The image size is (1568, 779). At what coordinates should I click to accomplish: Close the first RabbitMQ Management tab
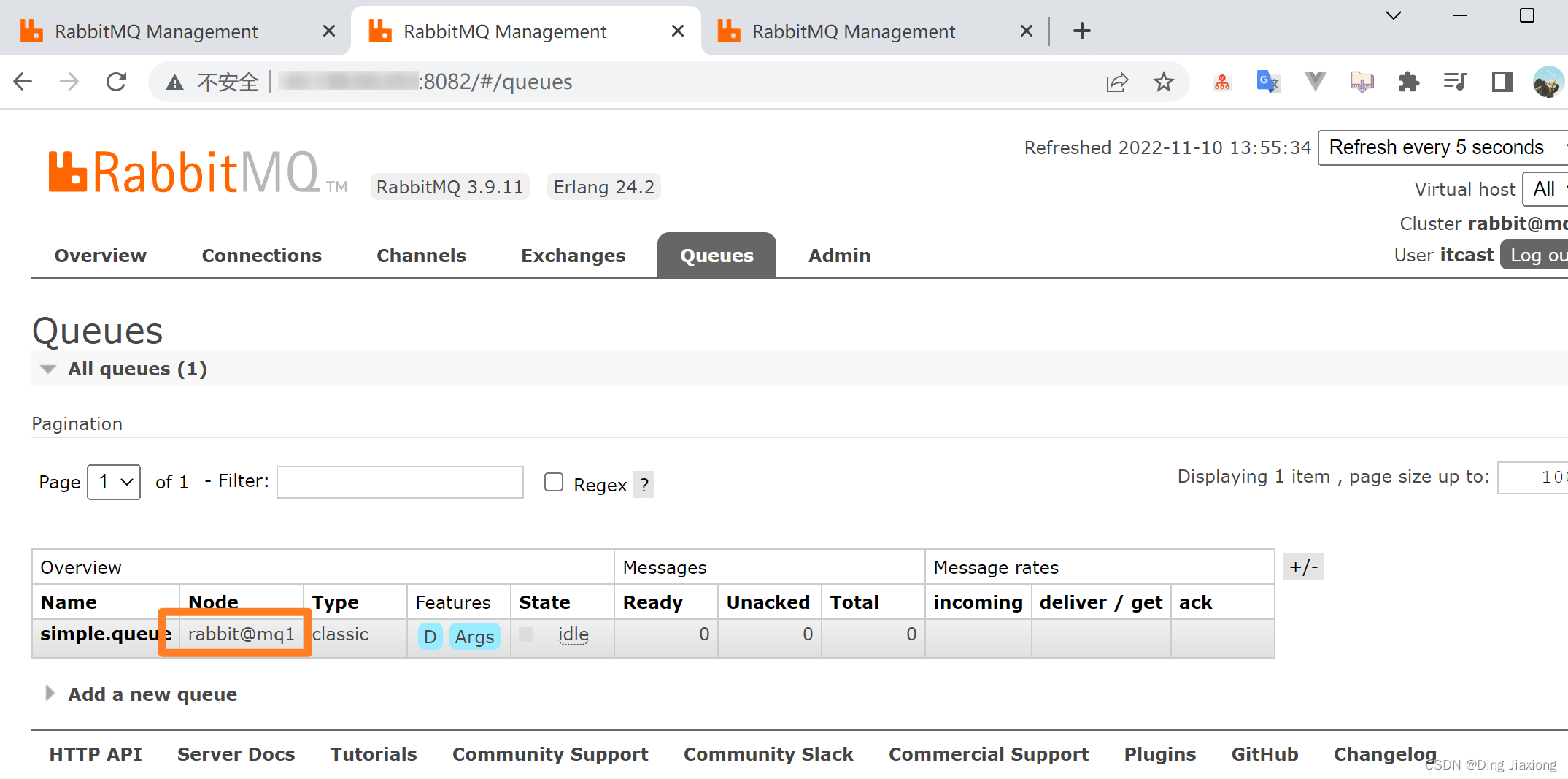329,31
